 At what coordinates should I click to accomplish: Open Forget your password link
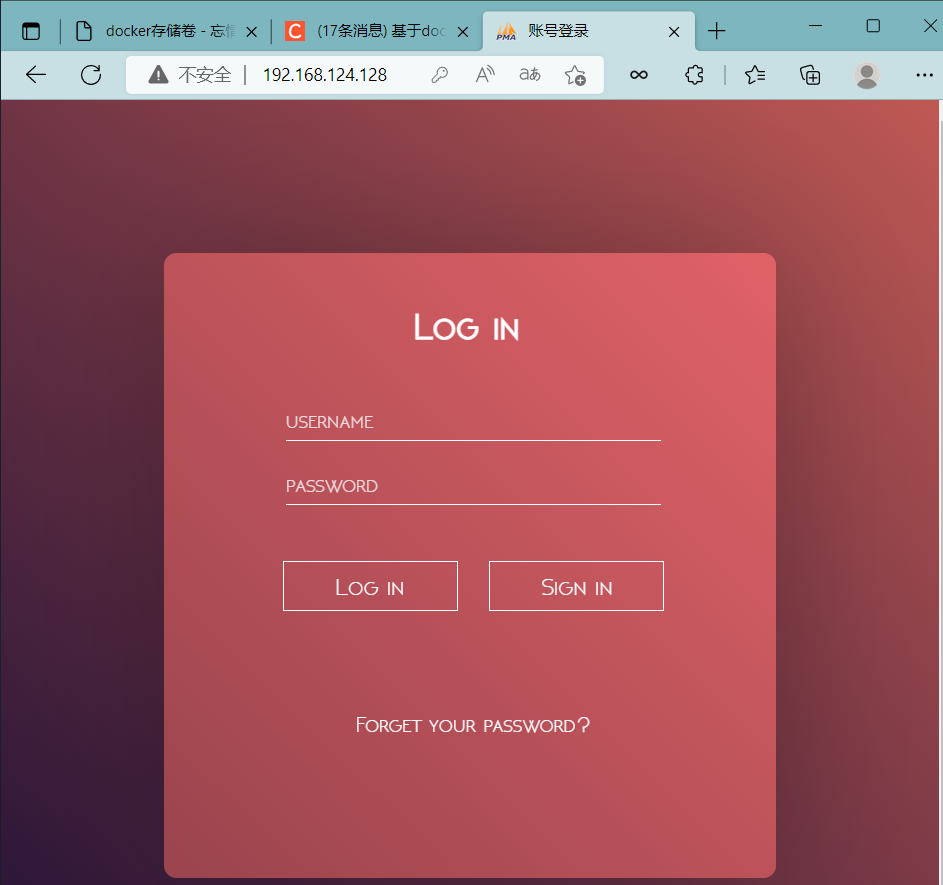(x=473, y=725)
